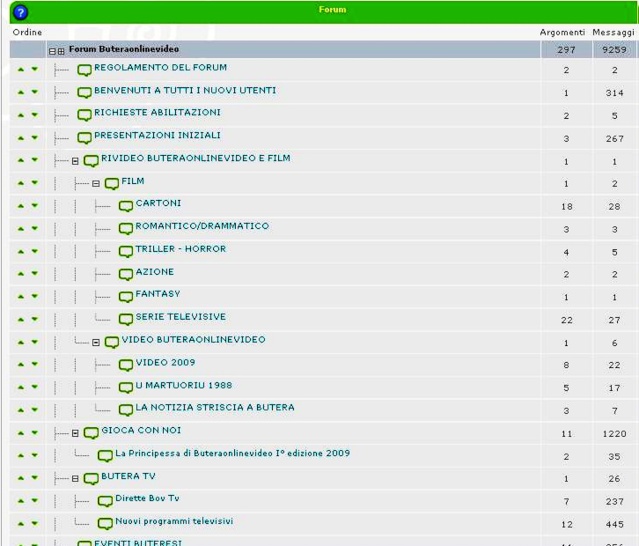Click the speech bubble icon beside CARTONI
This screenshot has height=546, width=639.
126,206
